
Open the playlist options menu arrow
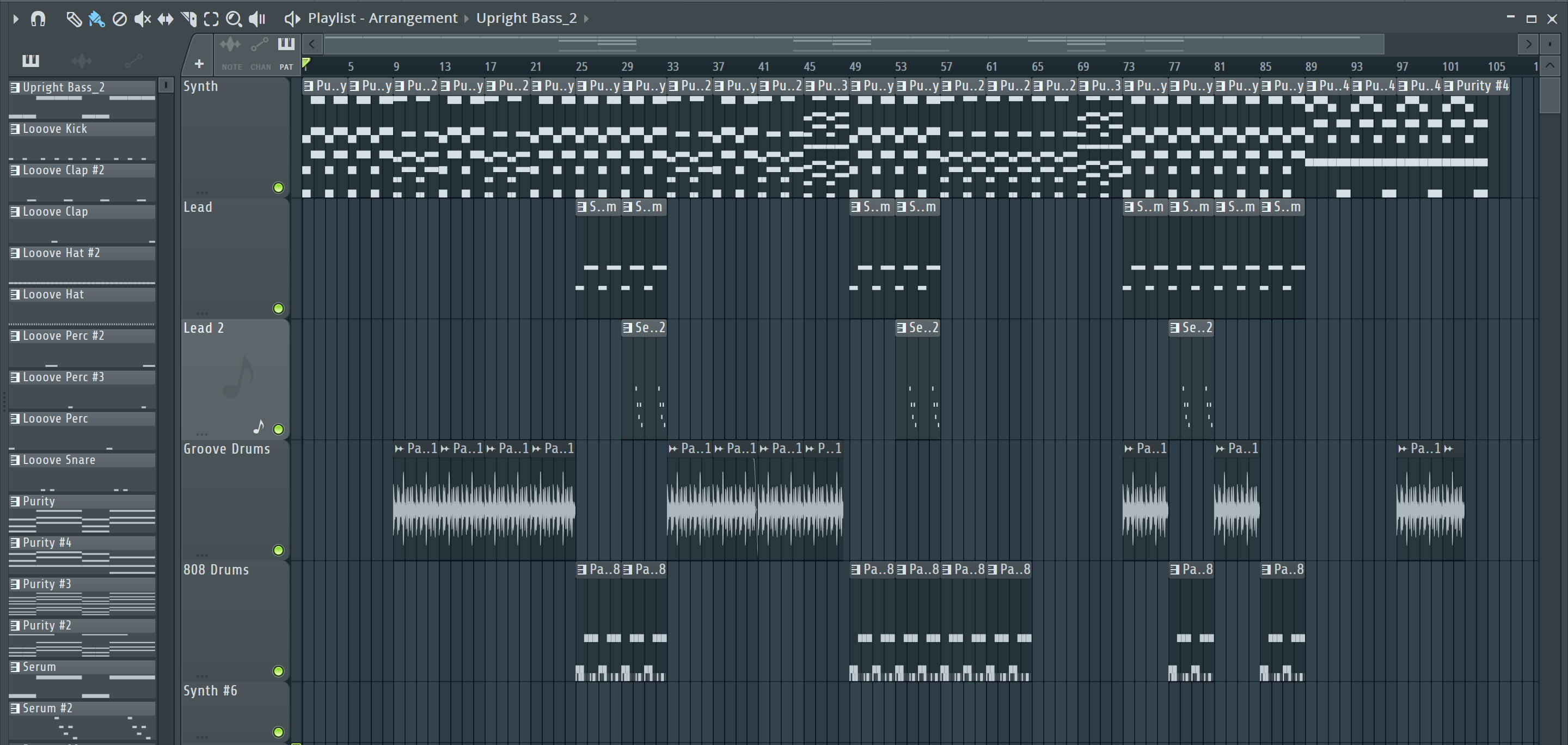click(16, 19)
